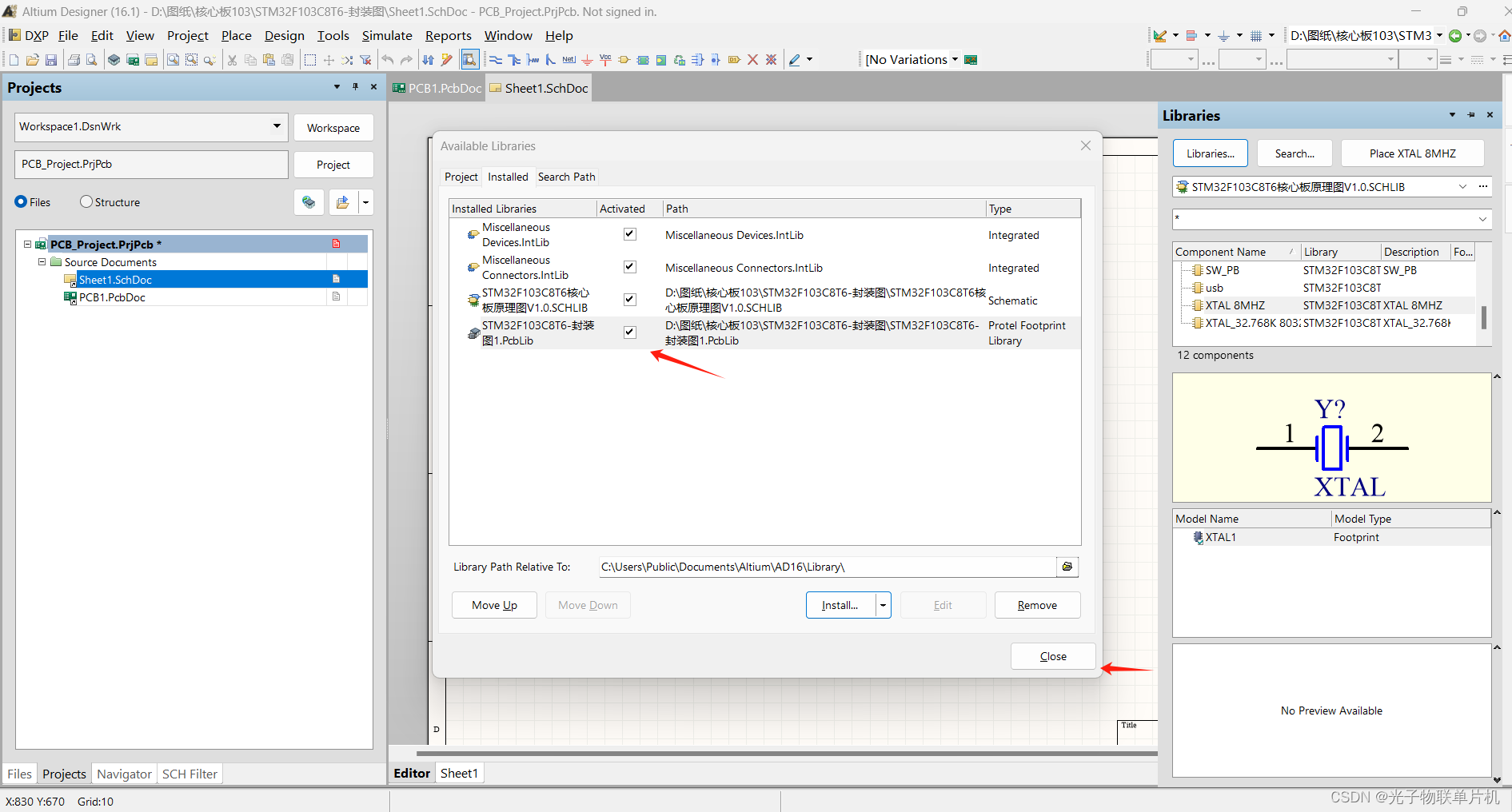The width and height of the screenshot is (1512, 812).
Task: Open the Install button dropdown arrow
Action: click(x=883, y=605)
